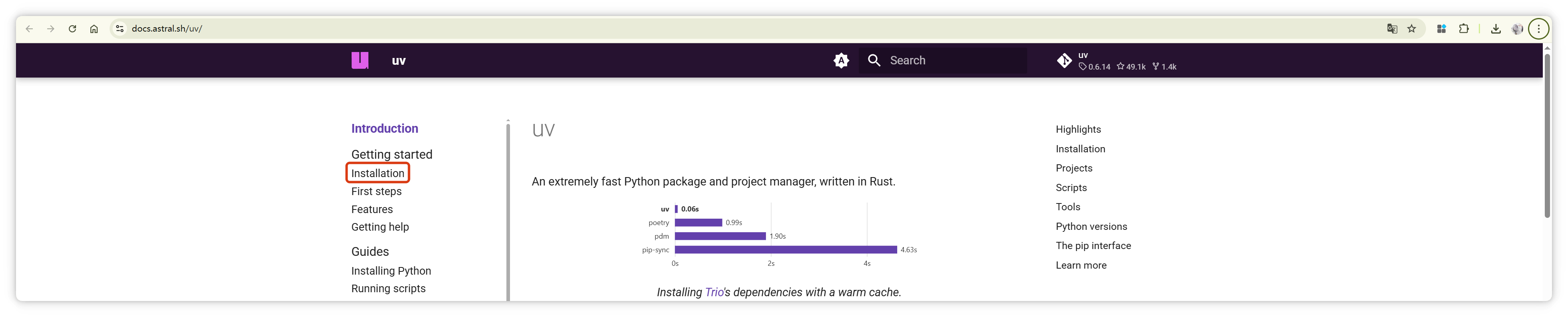Toggle the color theme icon

coord(841,60)
